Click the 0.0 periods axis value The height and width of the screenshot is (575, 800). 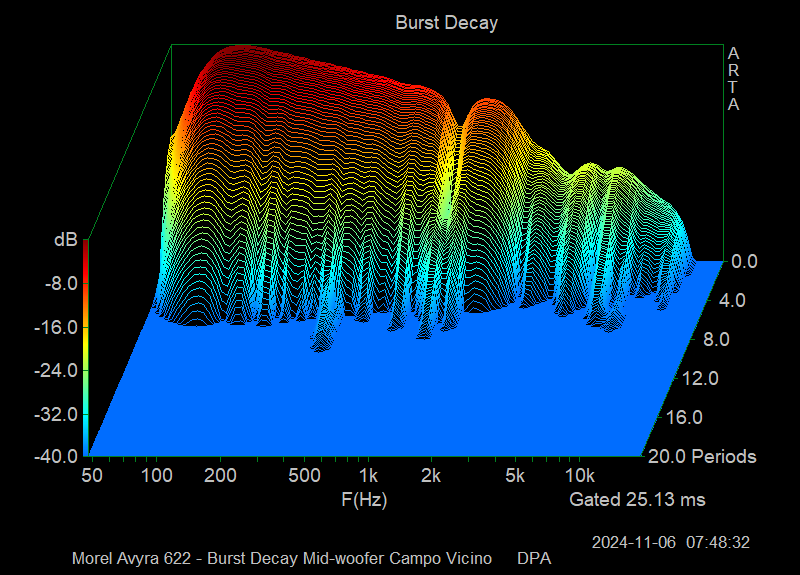pos(744,261)
